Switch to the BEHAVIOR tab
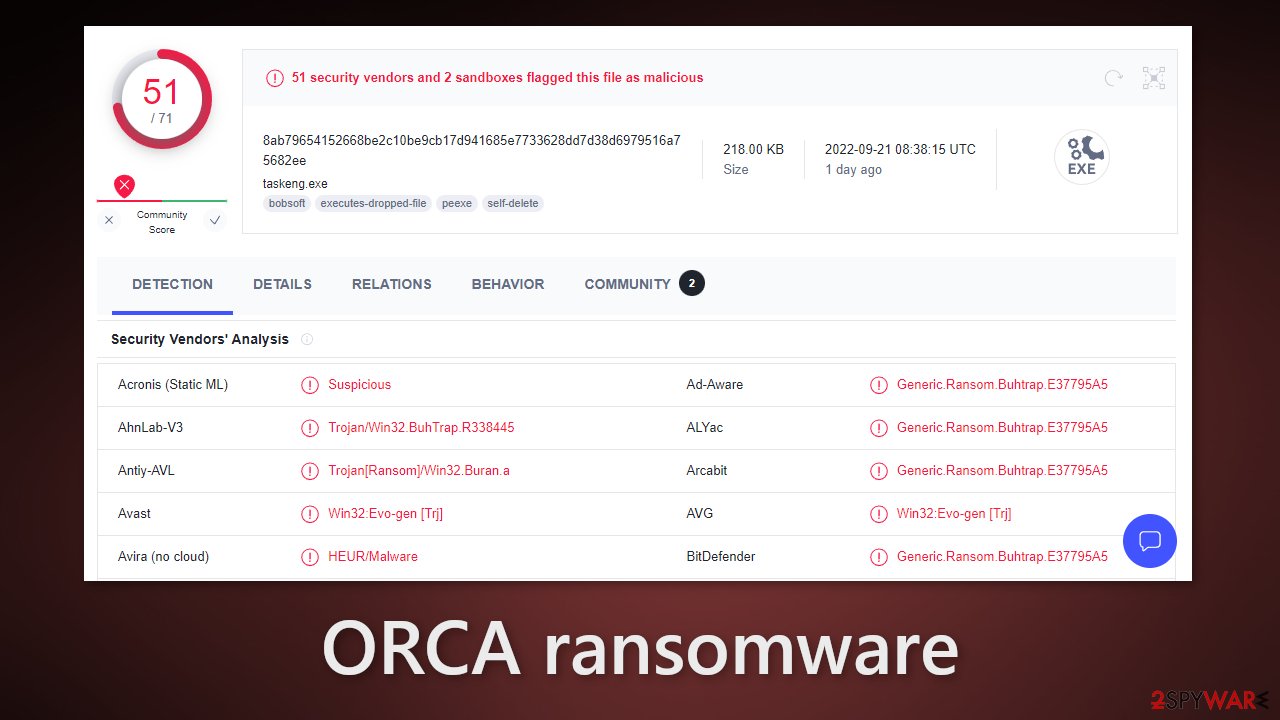 click(x=508, y=284)
